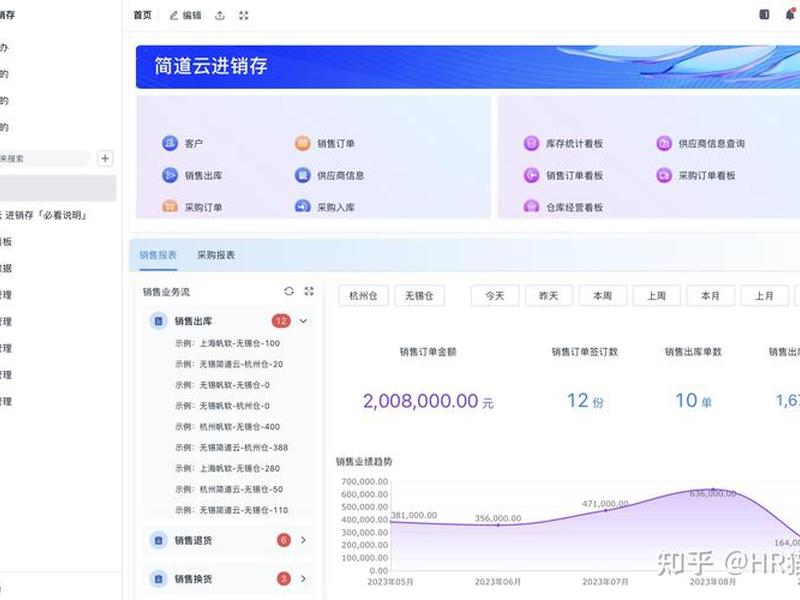Open entry 无锡简道云-杭州仓-388
Screen dimensions: 800x600
(232, 447)
